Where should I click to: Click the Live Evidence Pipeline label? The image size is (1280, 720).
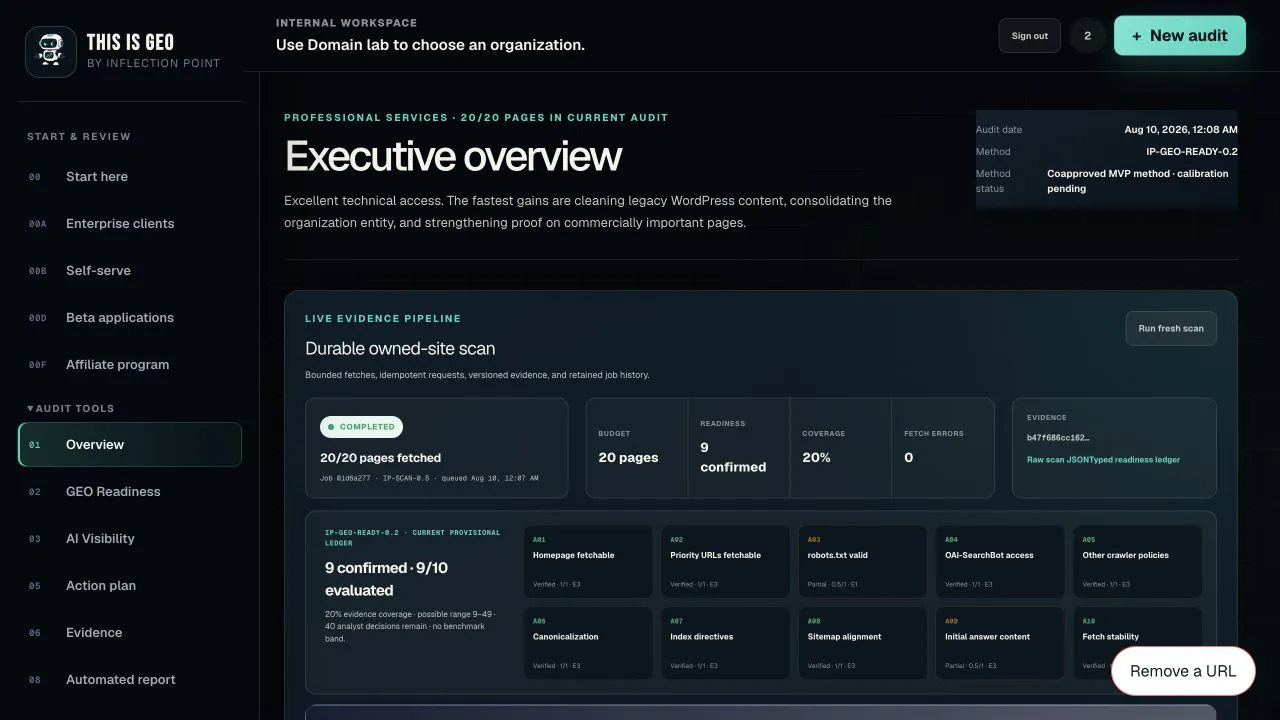point(383,319)
